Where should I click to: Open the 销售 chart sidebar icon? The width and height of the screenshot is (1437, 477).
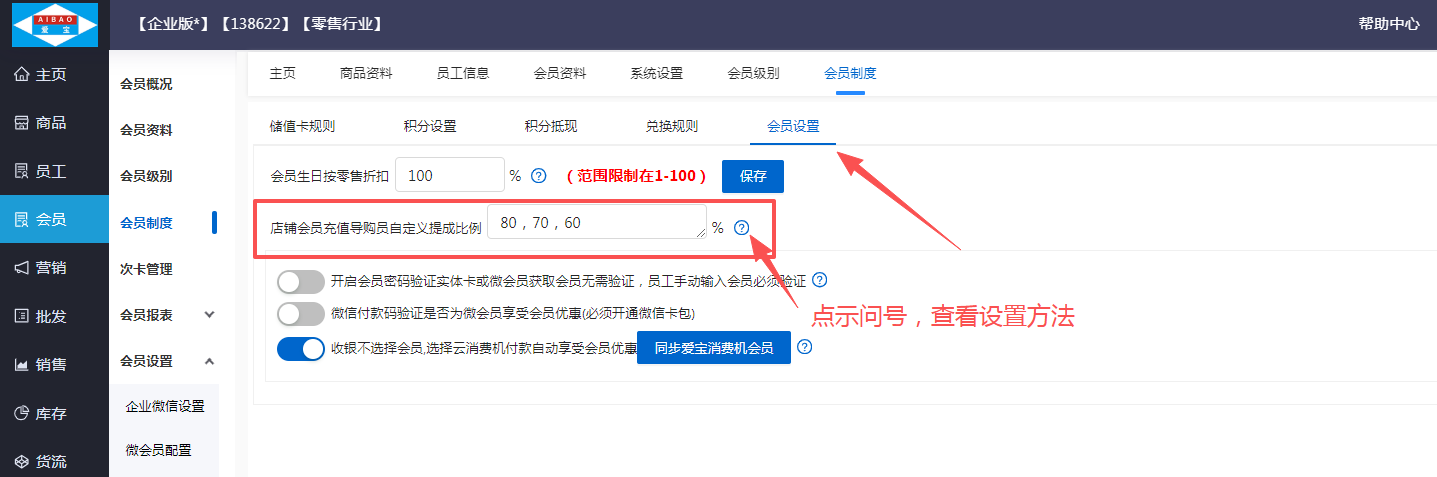click(21, 365)
